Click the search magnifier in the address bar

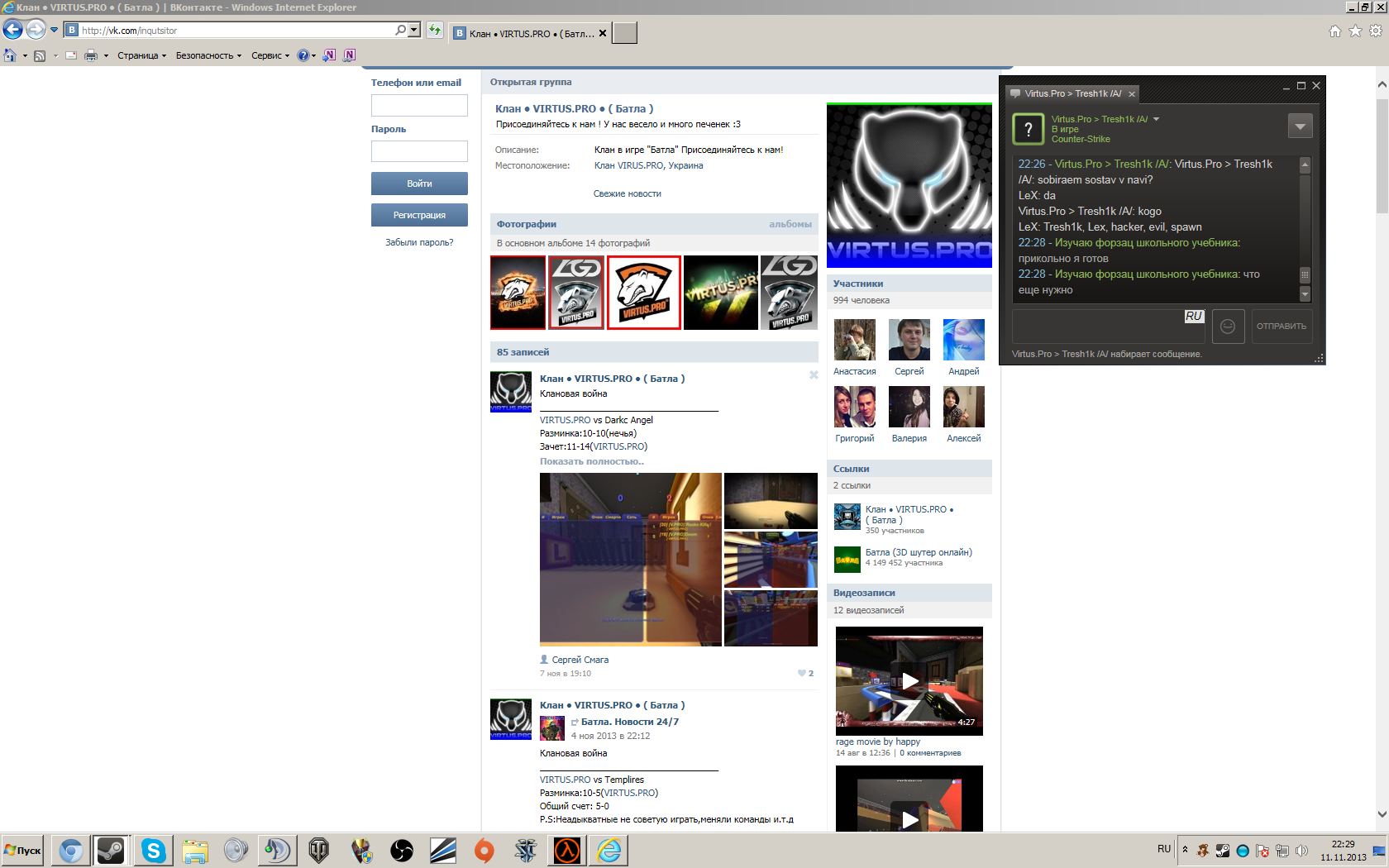pyautogui.click(x=401, y=30)
